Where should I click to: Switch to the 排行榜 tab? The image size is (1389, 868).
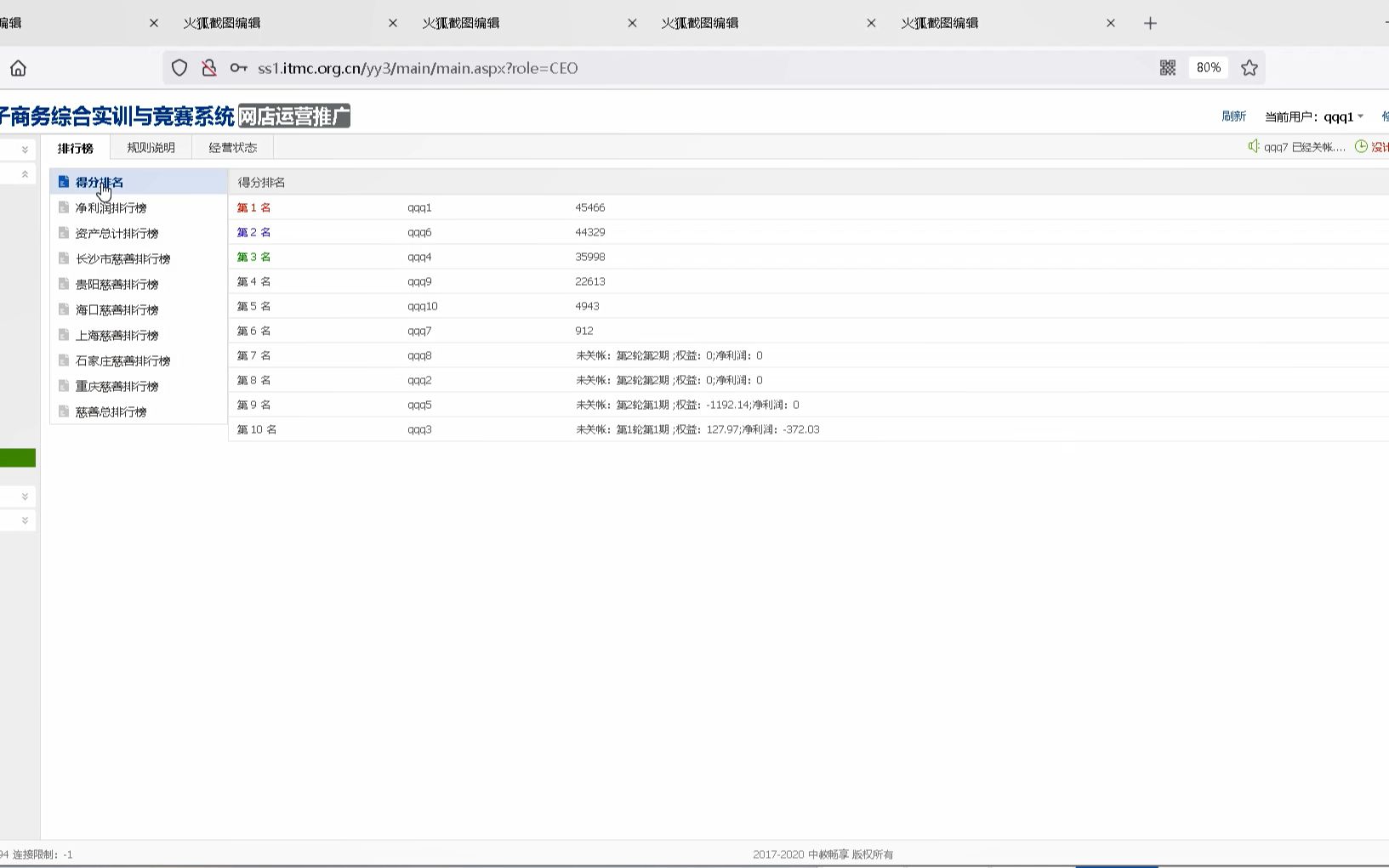[x=76, y=148]
